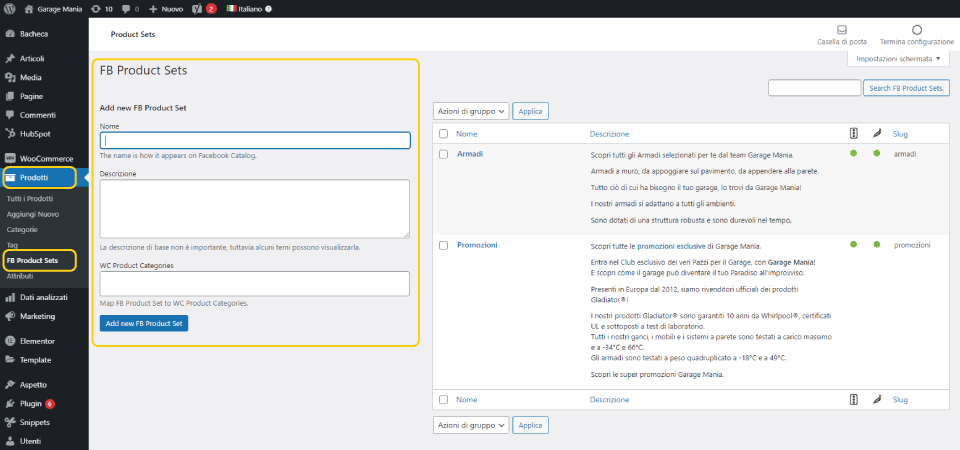Screen dimensions: 960x450
Task: Check the Armadi row checkbox
Action: pos(444,154)
